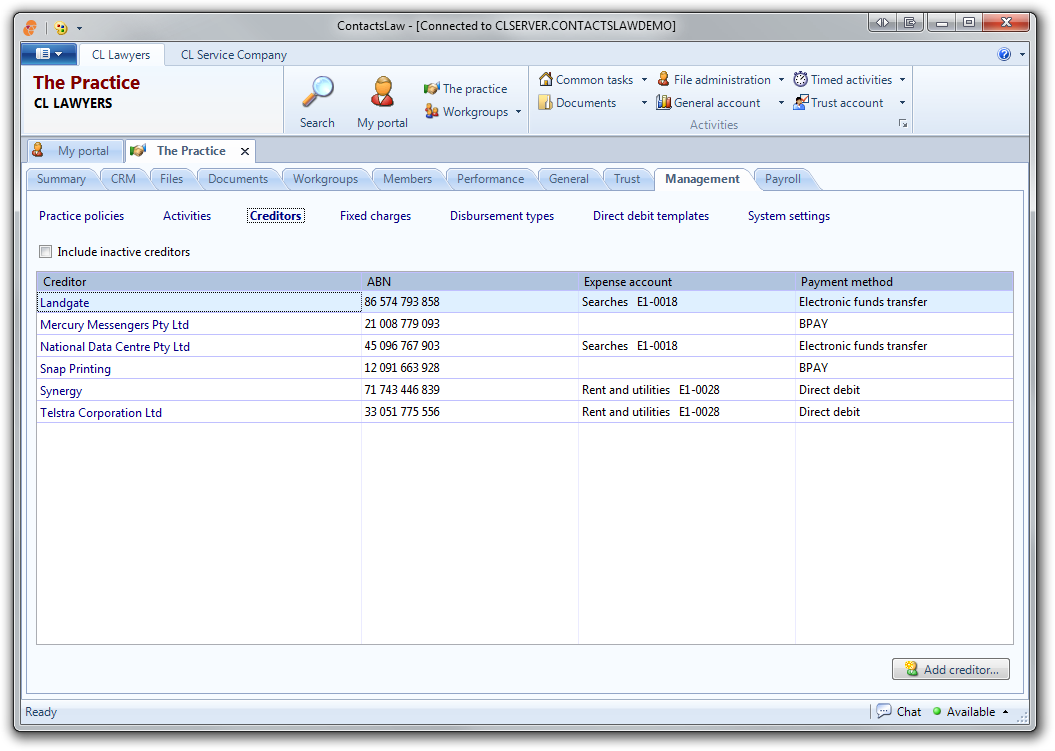Go to System settings link
Viewport: 1055px width, 751px height.
pyautogui.click(x=789, y=216)
